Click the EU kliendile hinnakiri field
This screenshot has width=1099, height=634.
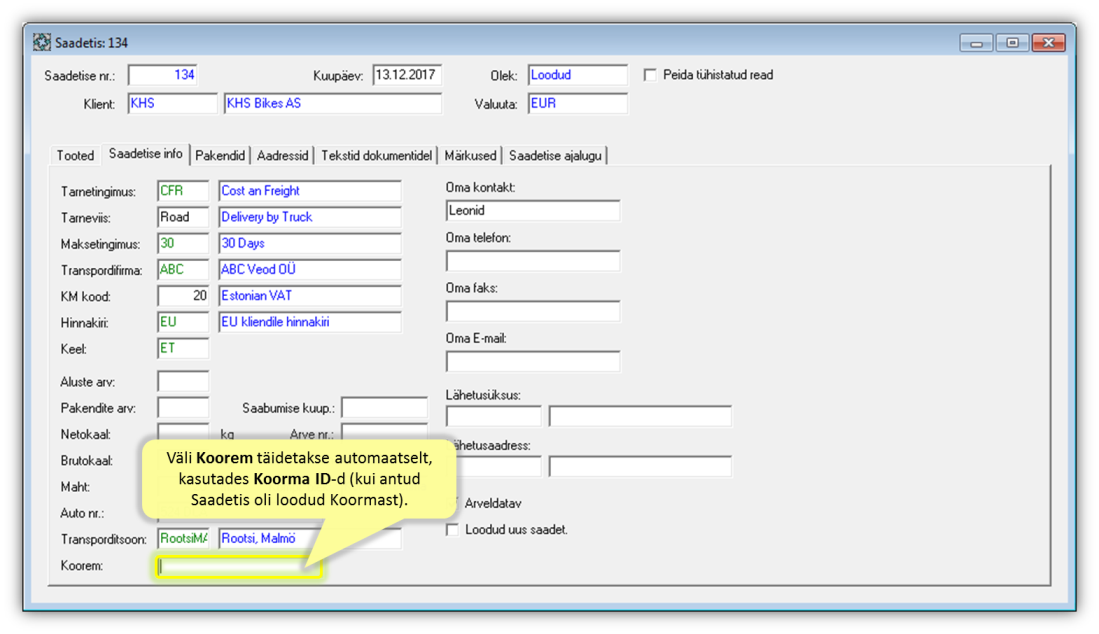tap(310, 322)
